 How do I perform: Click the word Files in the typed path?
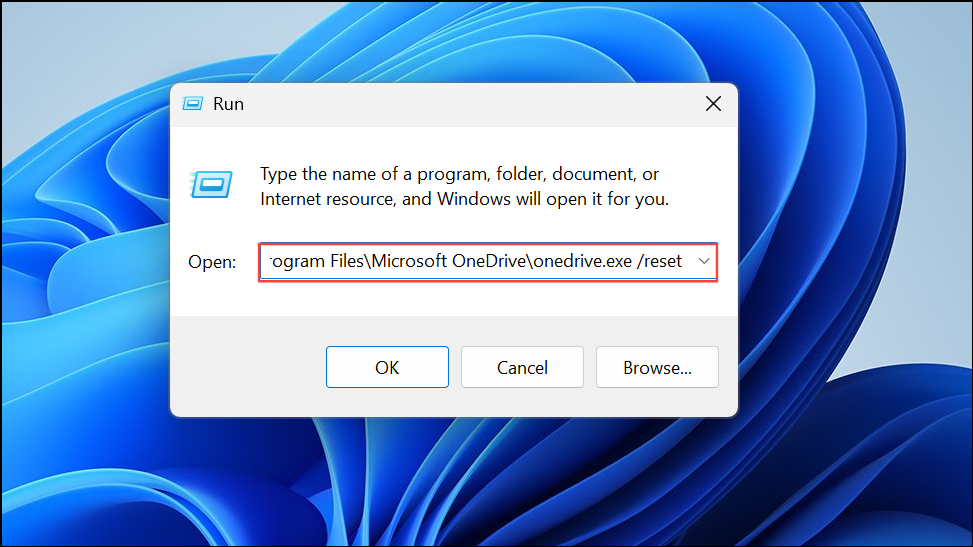tap(348, 261)
